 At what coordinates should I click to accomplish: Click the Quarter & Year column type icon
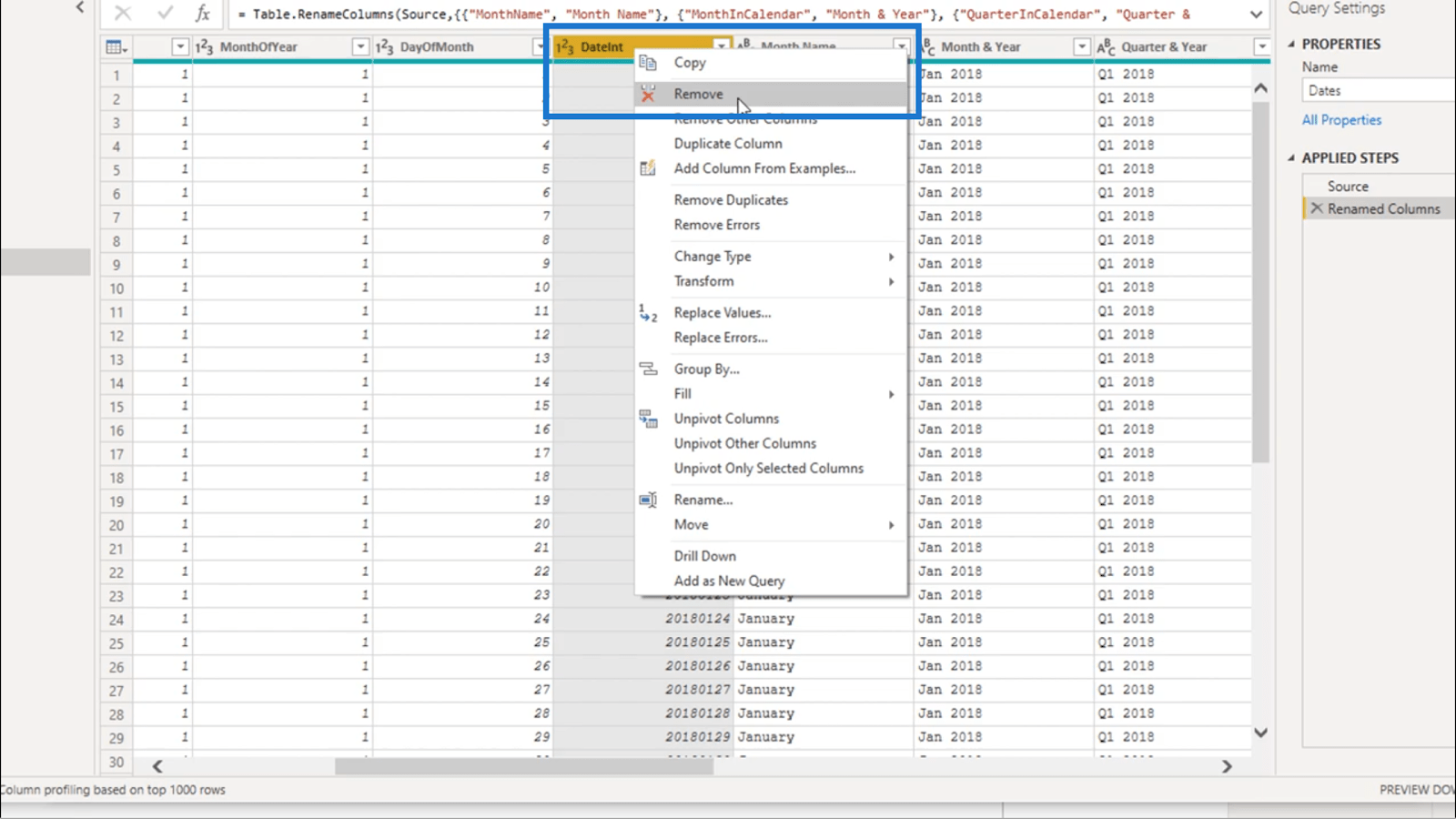click(1106, 46)
